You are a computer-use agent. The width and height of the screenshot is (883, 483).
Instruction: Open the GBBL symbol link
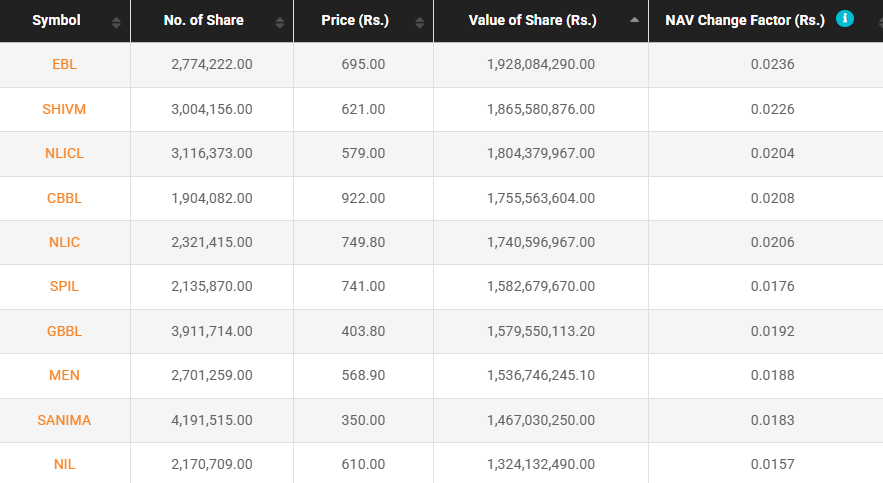point(64,331)
